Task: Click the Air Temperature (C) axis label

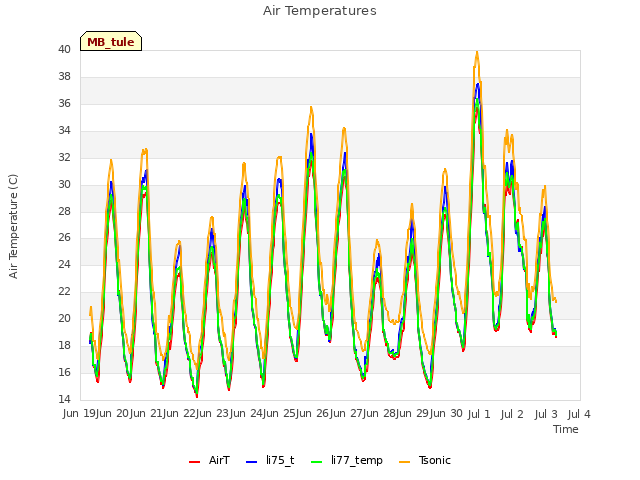Action: 13,227
